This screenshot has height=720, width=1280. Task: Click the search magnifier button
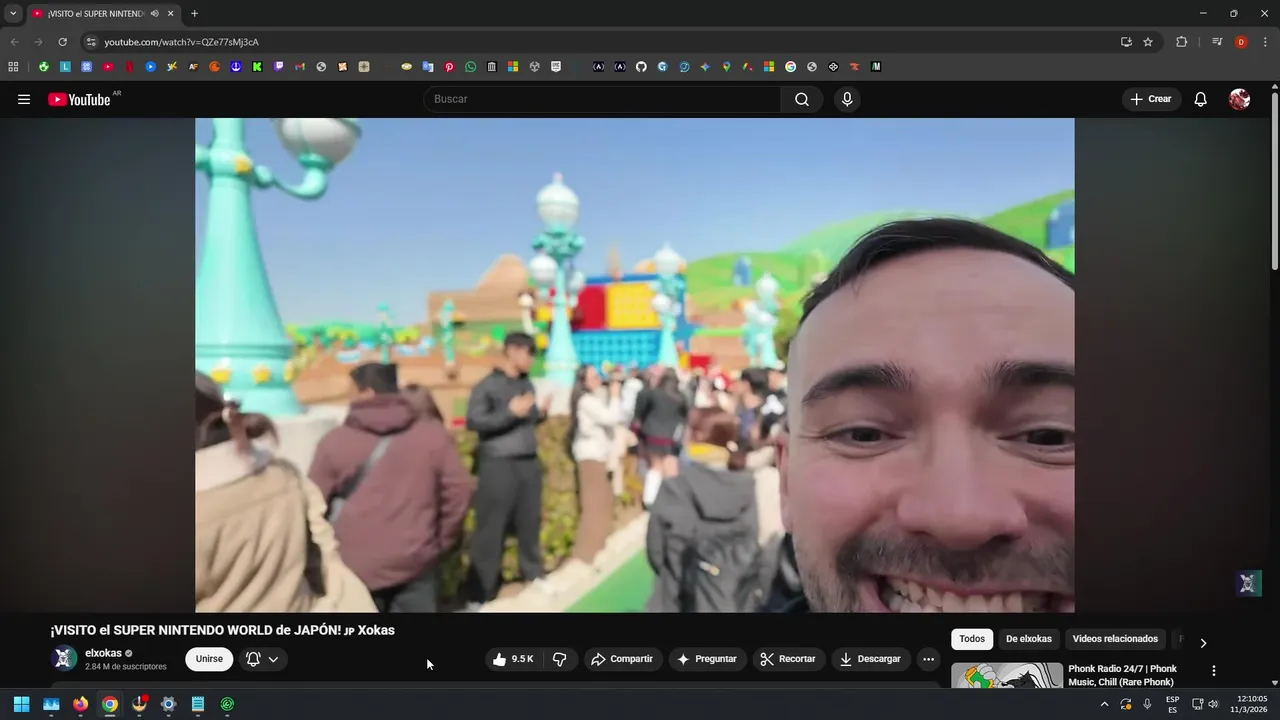[x=802, y=99]
